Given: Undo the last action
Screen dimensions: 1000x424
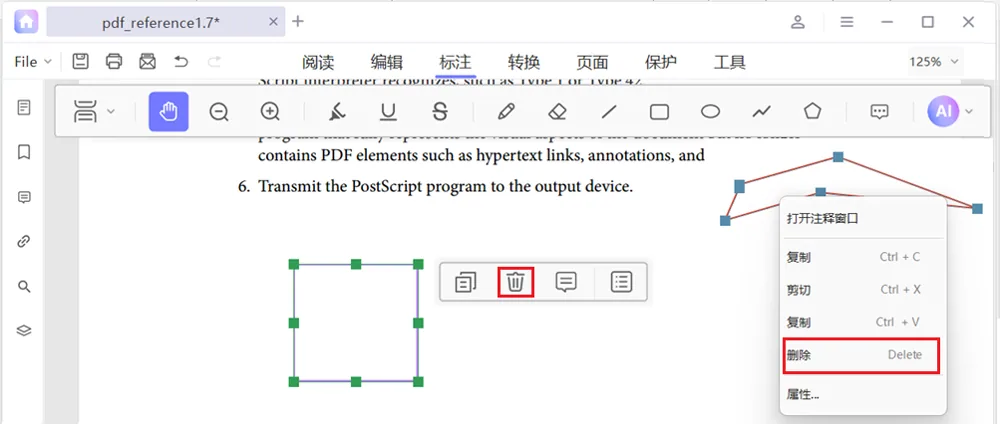Looking at the screenshot, I should click(181, 61).
